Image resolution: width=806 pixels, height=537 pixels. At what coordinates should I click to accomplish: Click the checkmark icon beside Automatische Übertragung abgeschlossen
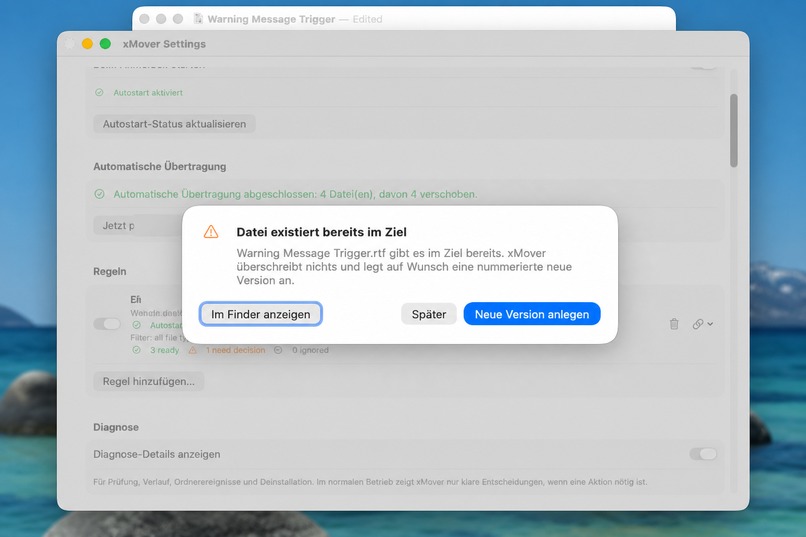99,194
